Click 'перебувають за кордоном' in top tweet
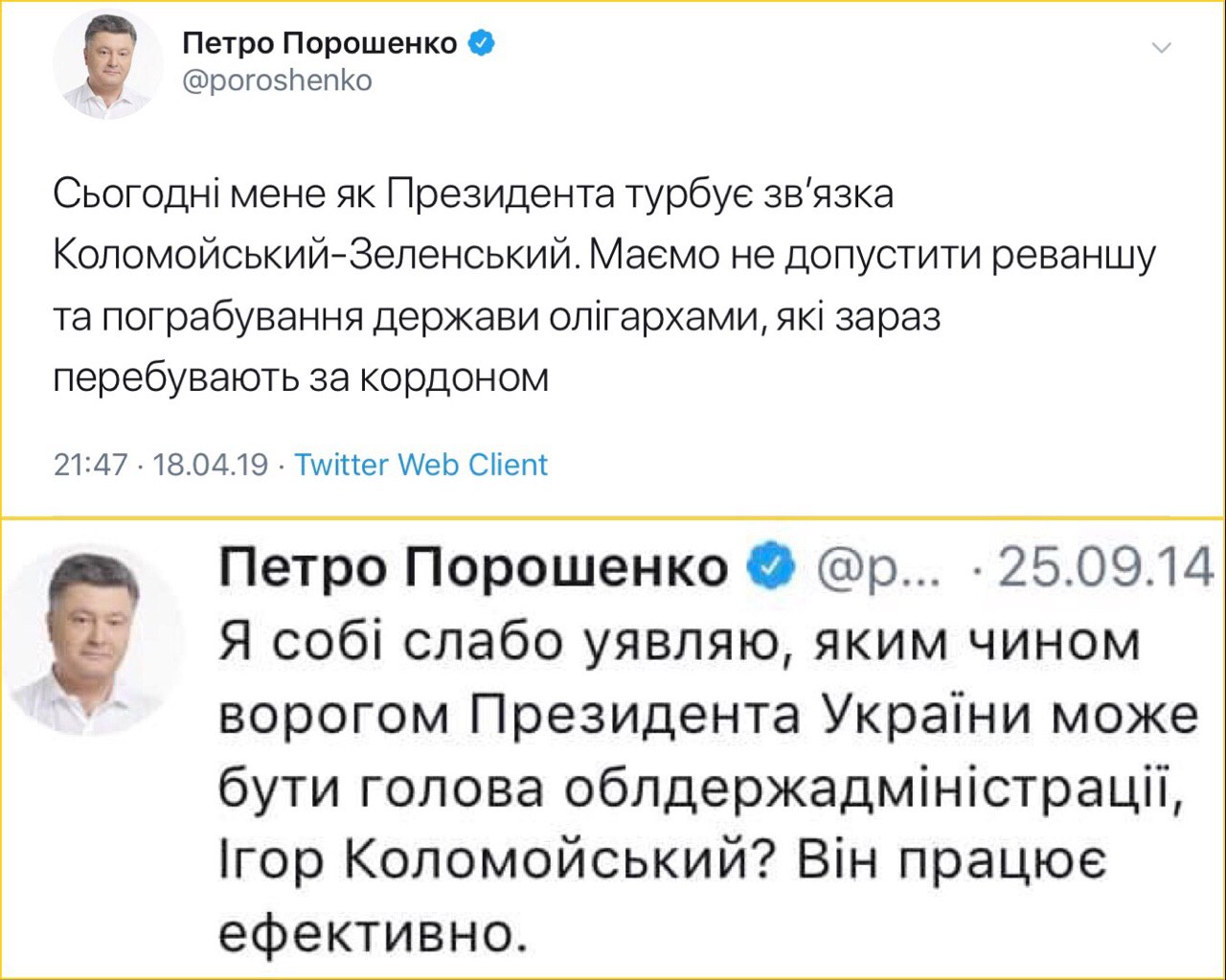Screen dimensions: 1226x980 coord(300,377)
